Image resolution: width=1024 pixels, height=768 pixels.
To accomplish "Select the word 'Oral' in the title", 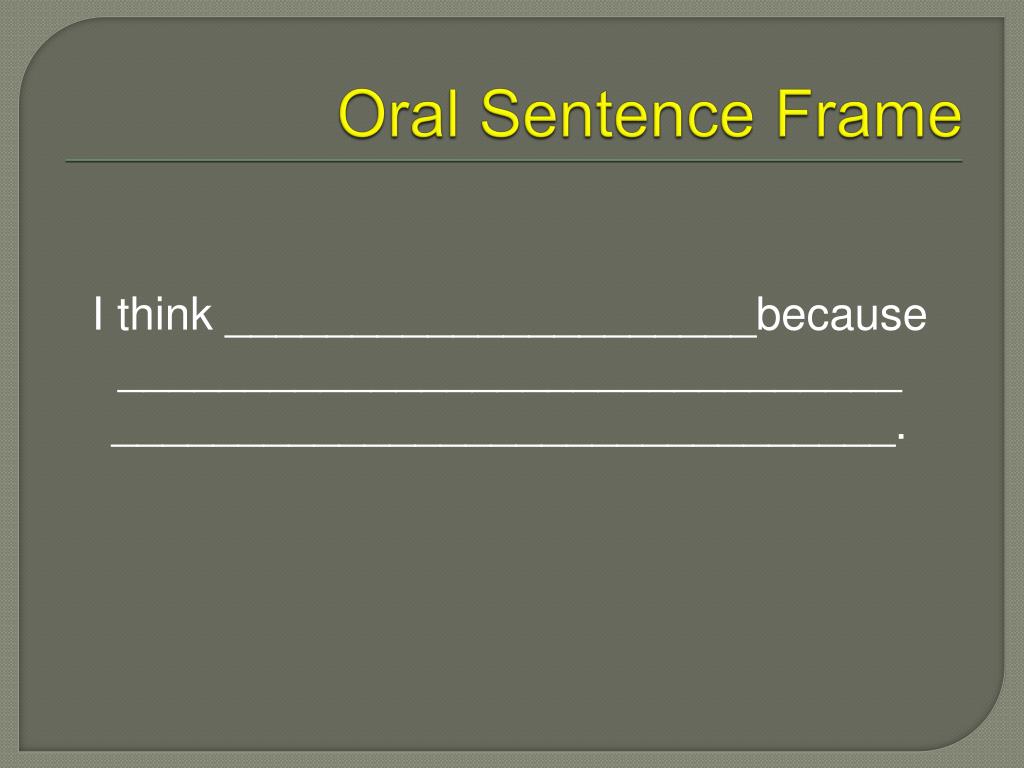I will point(398,114).
